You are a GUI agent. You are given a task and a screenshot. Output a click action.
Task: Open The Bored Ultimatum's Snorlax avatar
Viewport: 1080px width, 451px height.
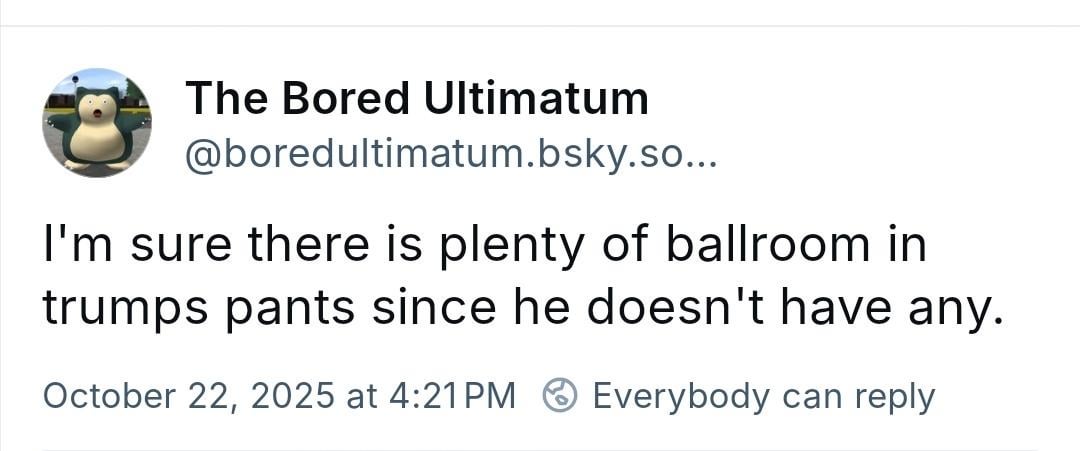96,122
